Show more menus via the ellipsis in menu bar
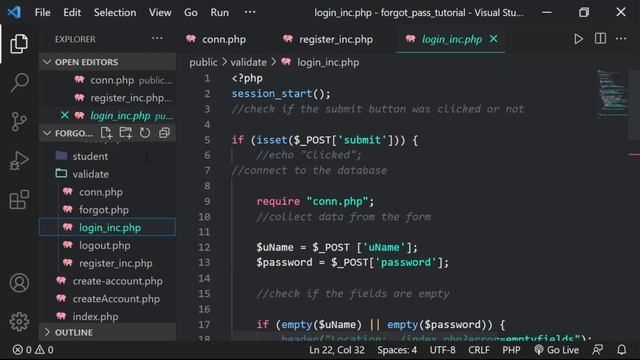The image size is (640, 360). click(x=250, y=12)
